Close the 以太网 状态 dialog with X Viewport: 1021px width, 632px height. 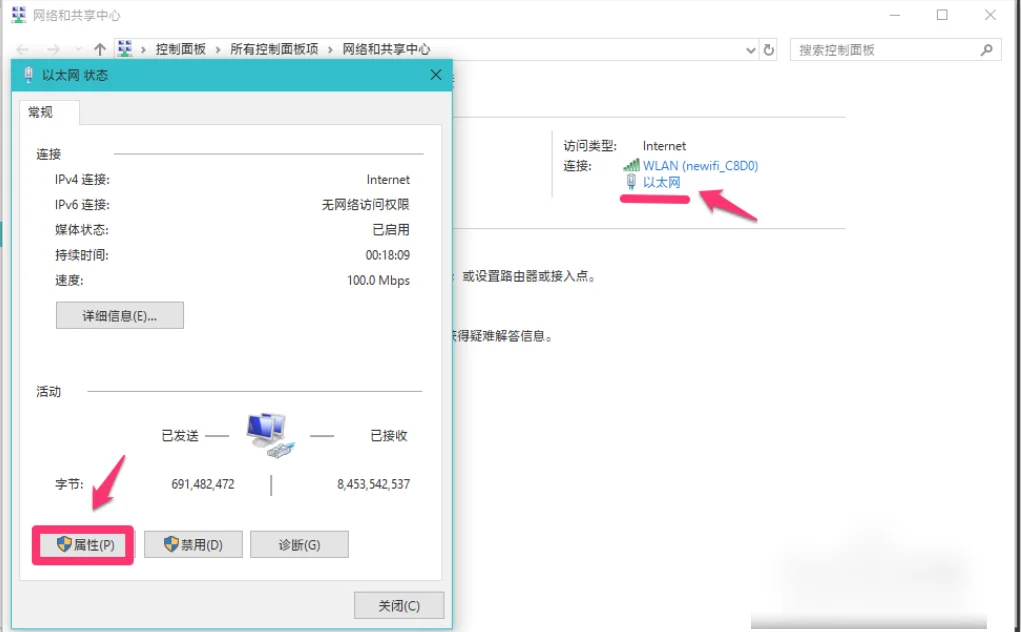(435, 75)
